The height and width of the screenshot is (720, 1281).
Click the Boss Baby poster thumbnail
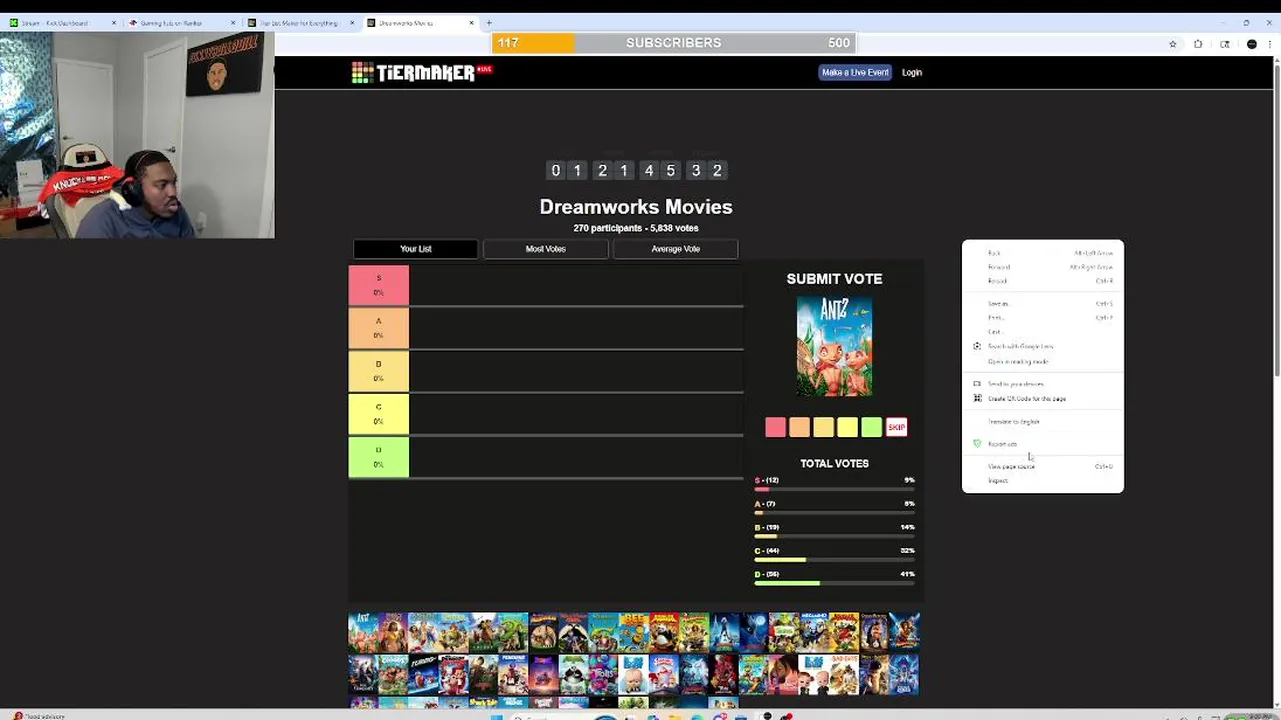(633, 675)
